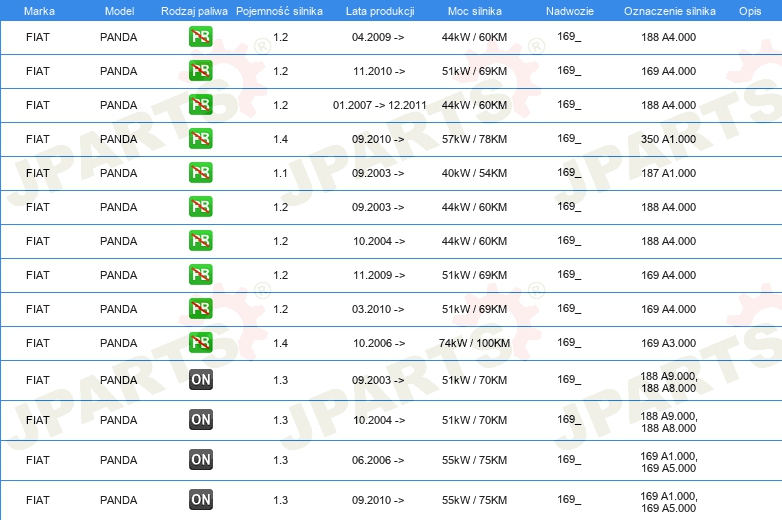Screen dimensions: 782x520
Task: Select '188 A9.000, 188 A8.000' in the 09.2003 diesel row
Action: tap(669, 382)
